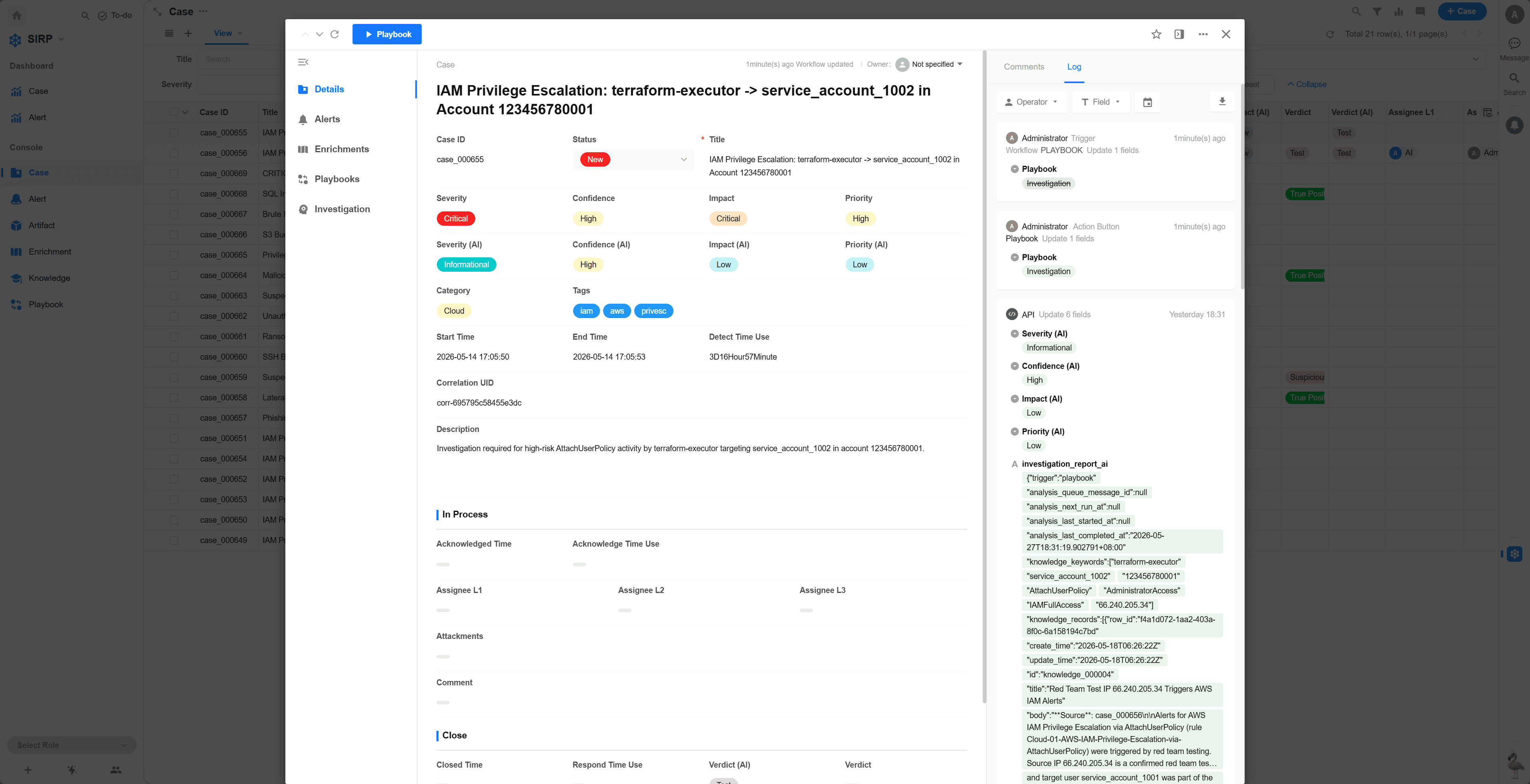Viewport: 1530px width, 784px height.
Task: Open the Status dropdown showing New
Action: (633, 160)
